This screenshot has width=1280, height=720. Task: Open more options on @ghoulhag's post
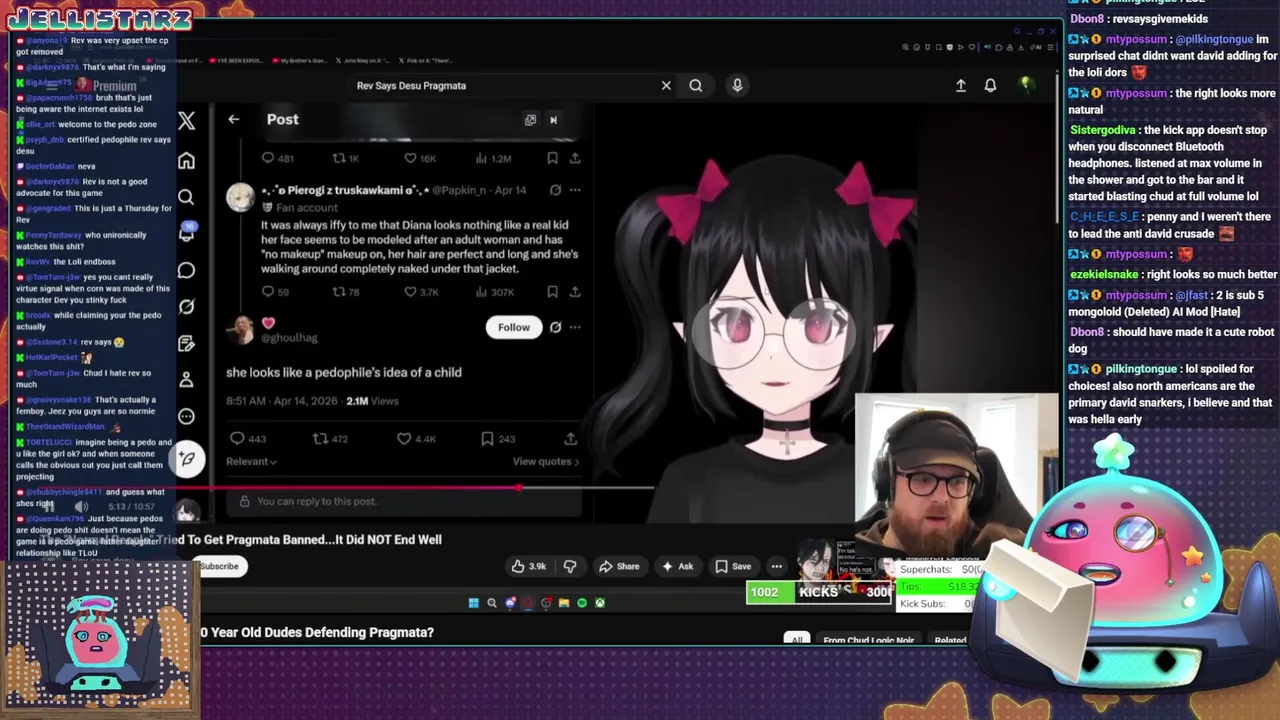coord(575,327)
